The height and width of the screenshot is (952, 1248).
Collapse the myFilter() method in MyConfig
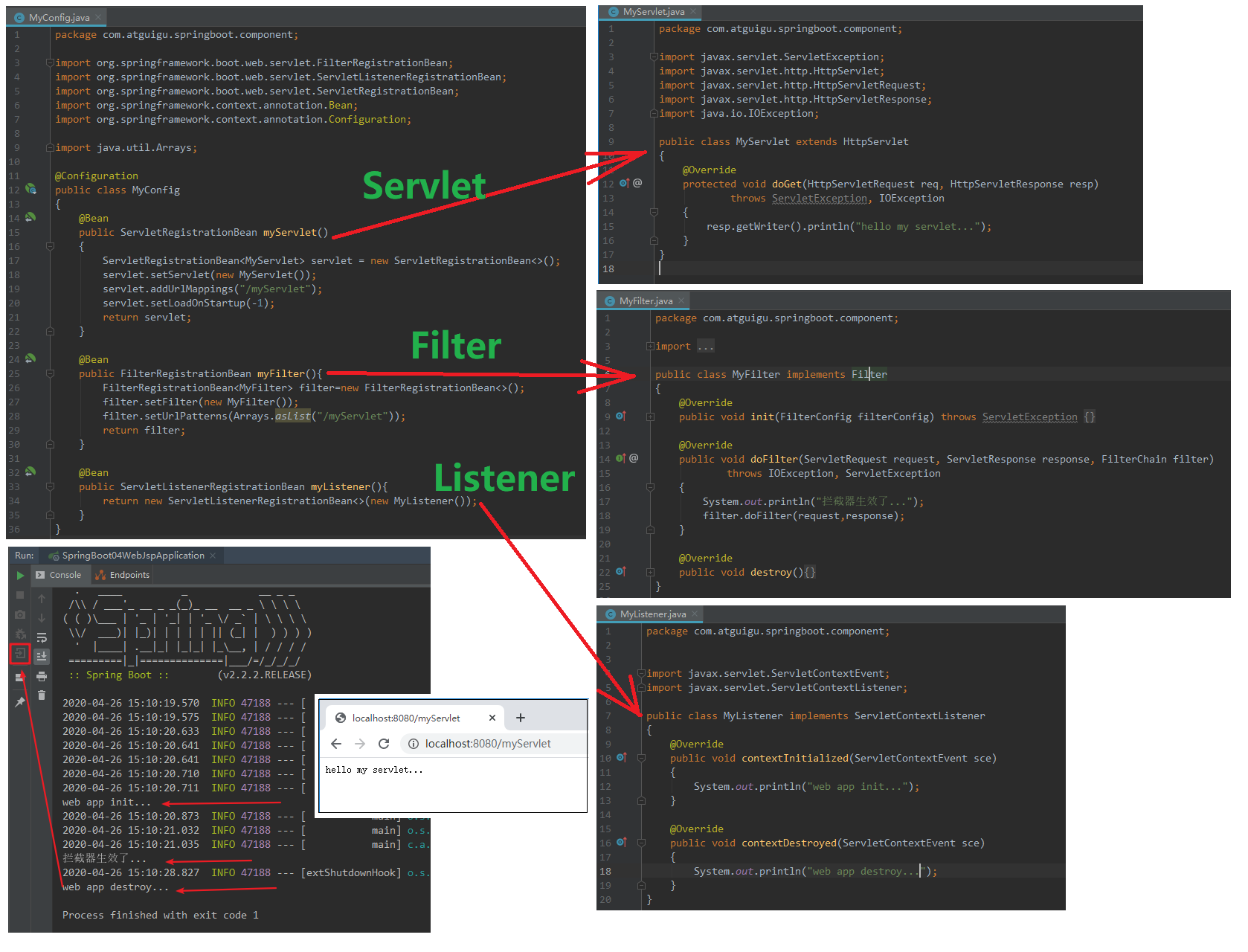[x=50, y=373]
